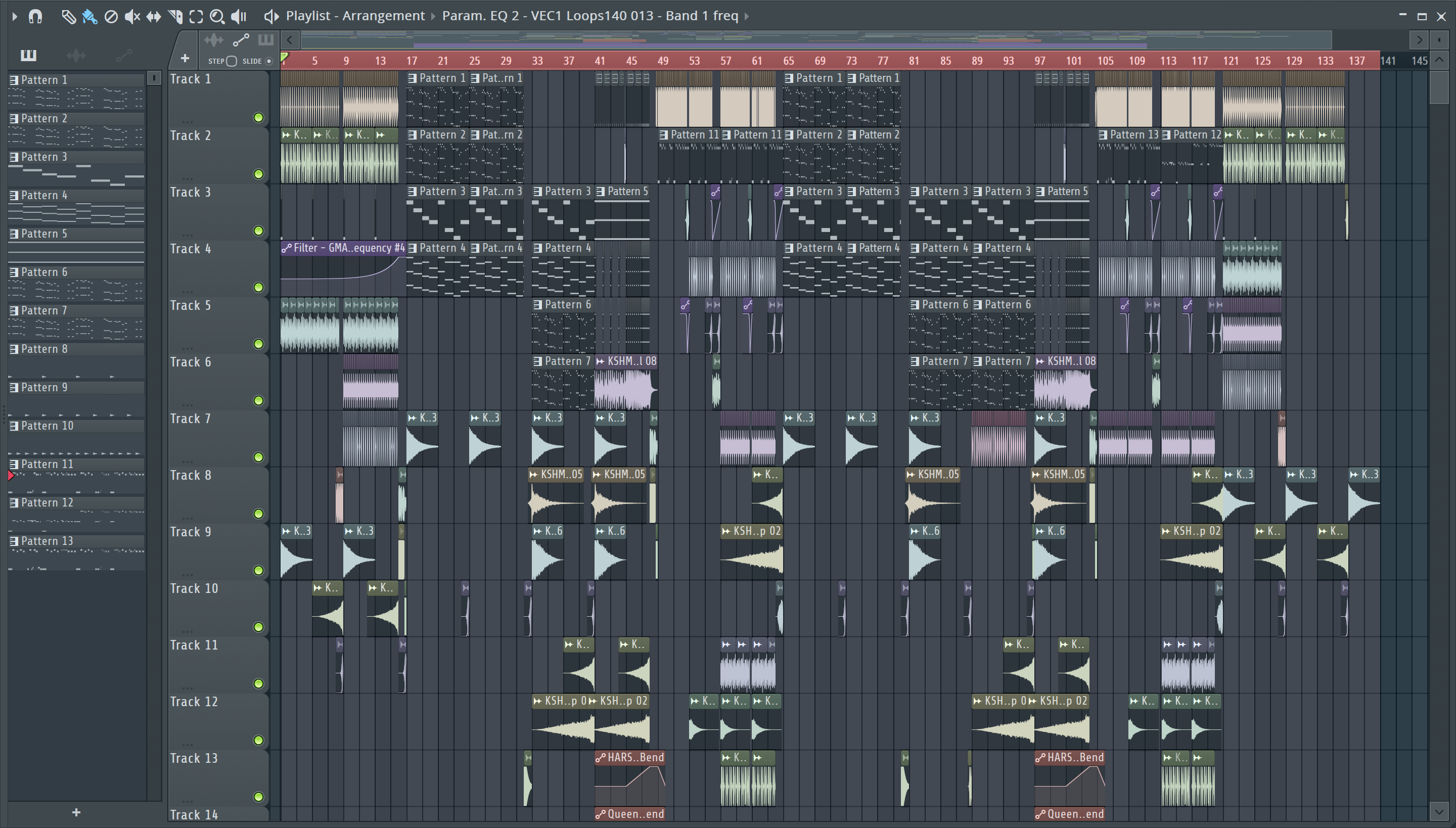The height and width of the screenshot is (828, 1456).
Task: Toggle the SLIDE option
Action: [x=269, y=61]
